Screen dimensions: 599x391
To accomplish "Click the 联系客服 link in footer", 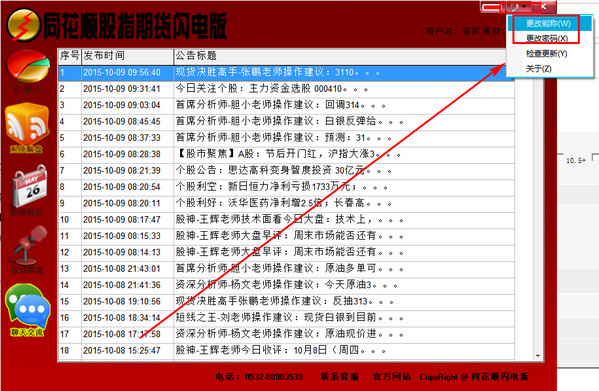I will pos(339,377).
